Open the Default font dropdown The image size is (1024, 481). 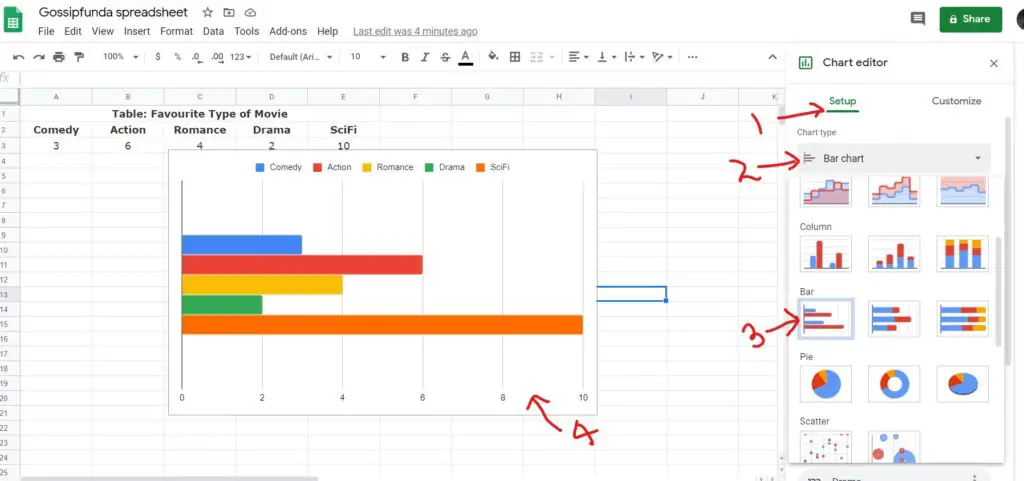click(301, 57)
